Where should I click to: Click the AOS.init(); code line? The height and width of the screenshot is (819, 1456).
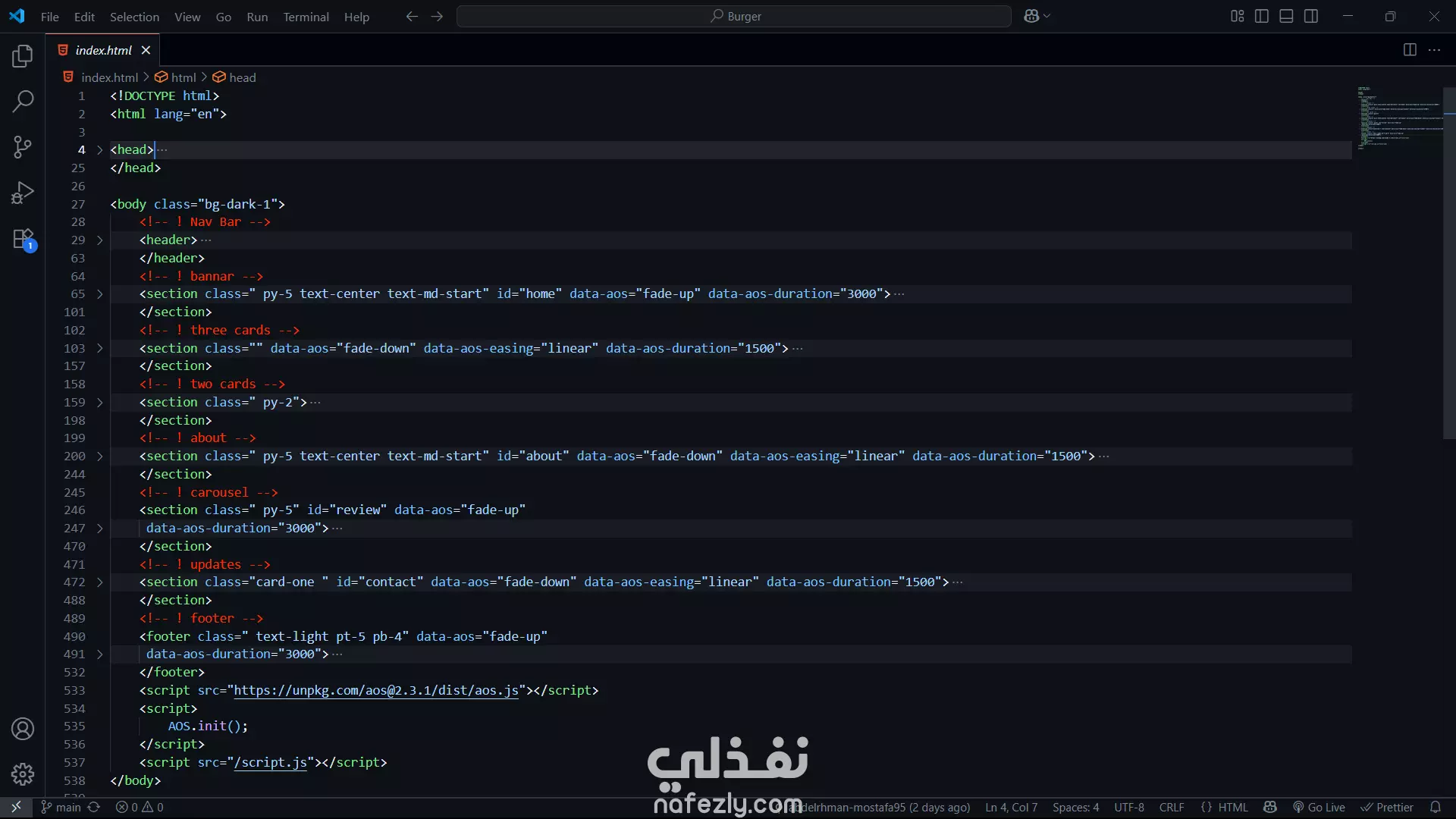(208, 726)
